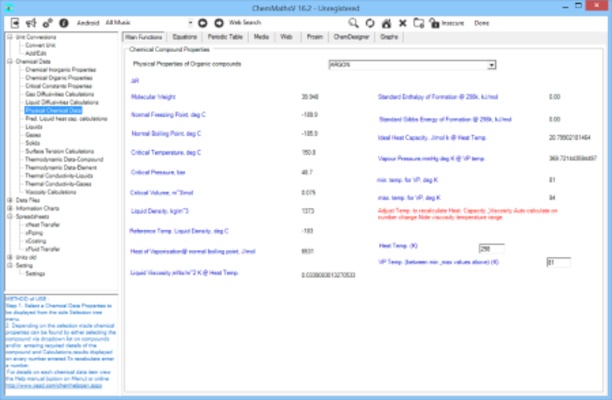The height and width of the screenshot is (400, 612).
Task: Select the Solids tree item
Action: (x=33, y=143)
